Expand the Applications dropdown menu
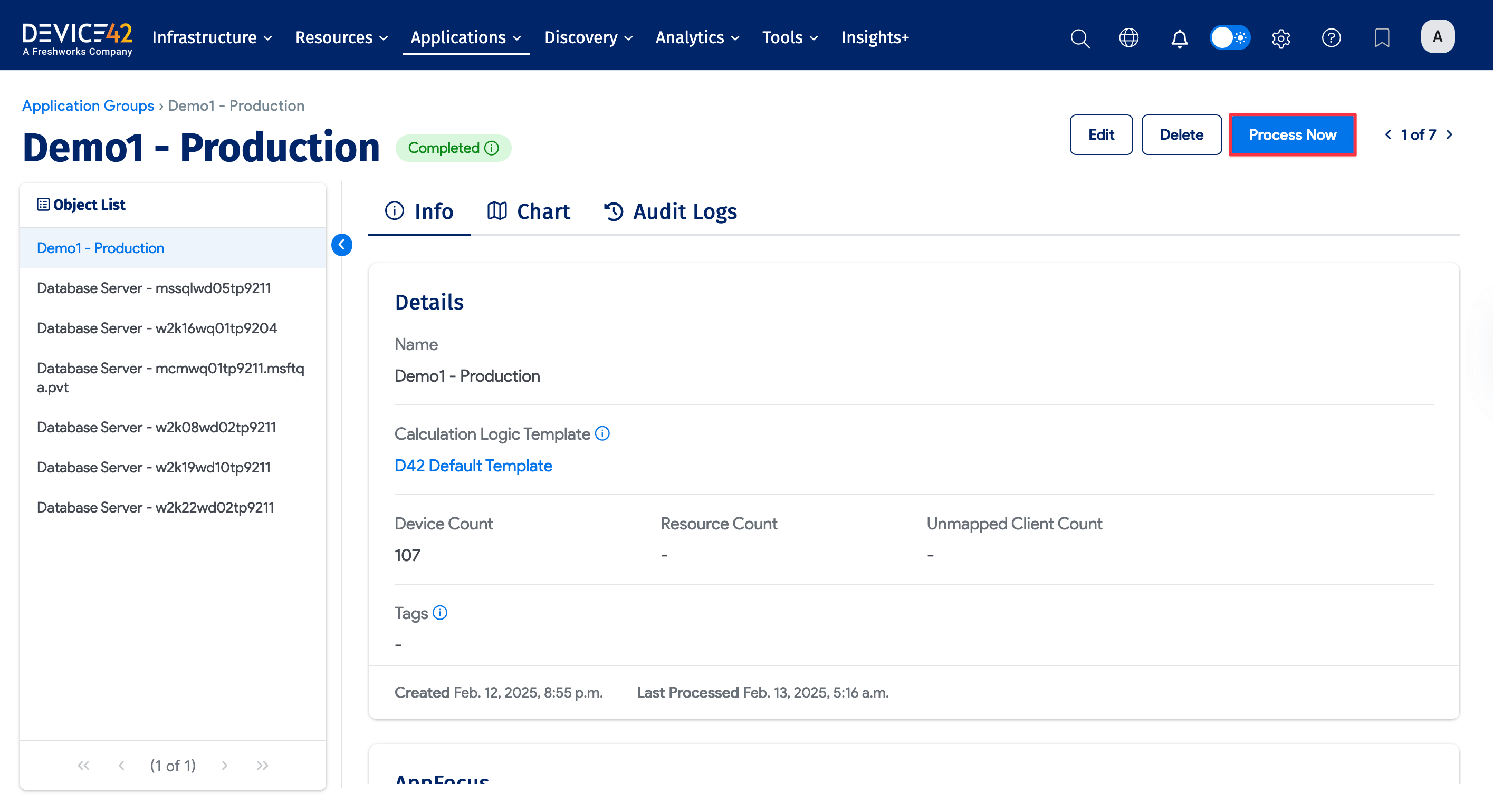Image resolution: width=1493 pixels, height=812 pixels. tap(465, 37)
